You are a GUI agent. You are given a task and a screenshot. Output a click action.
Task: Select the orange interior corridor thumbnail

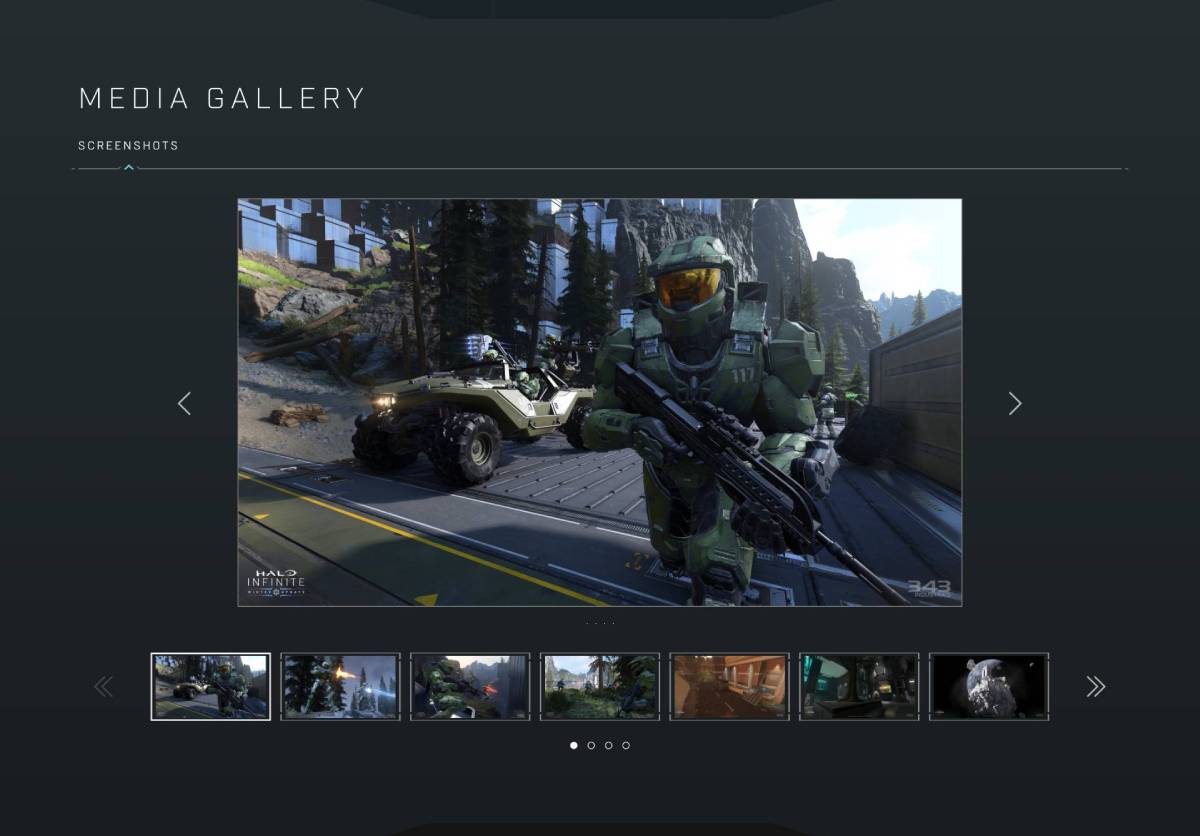(730, 686)
